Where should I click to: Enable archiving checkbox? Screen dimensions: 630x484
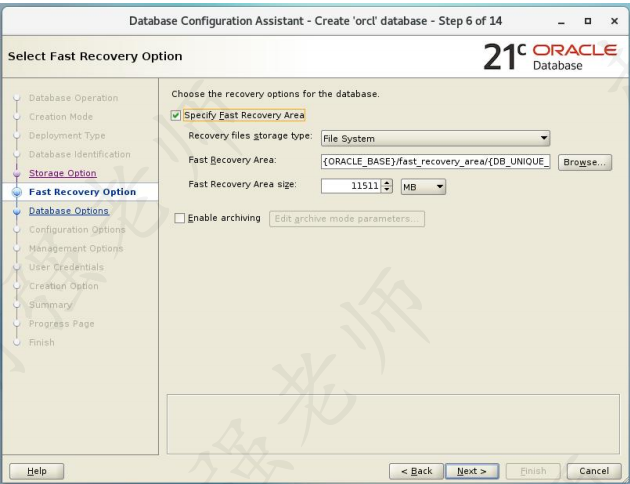[180, 218]
